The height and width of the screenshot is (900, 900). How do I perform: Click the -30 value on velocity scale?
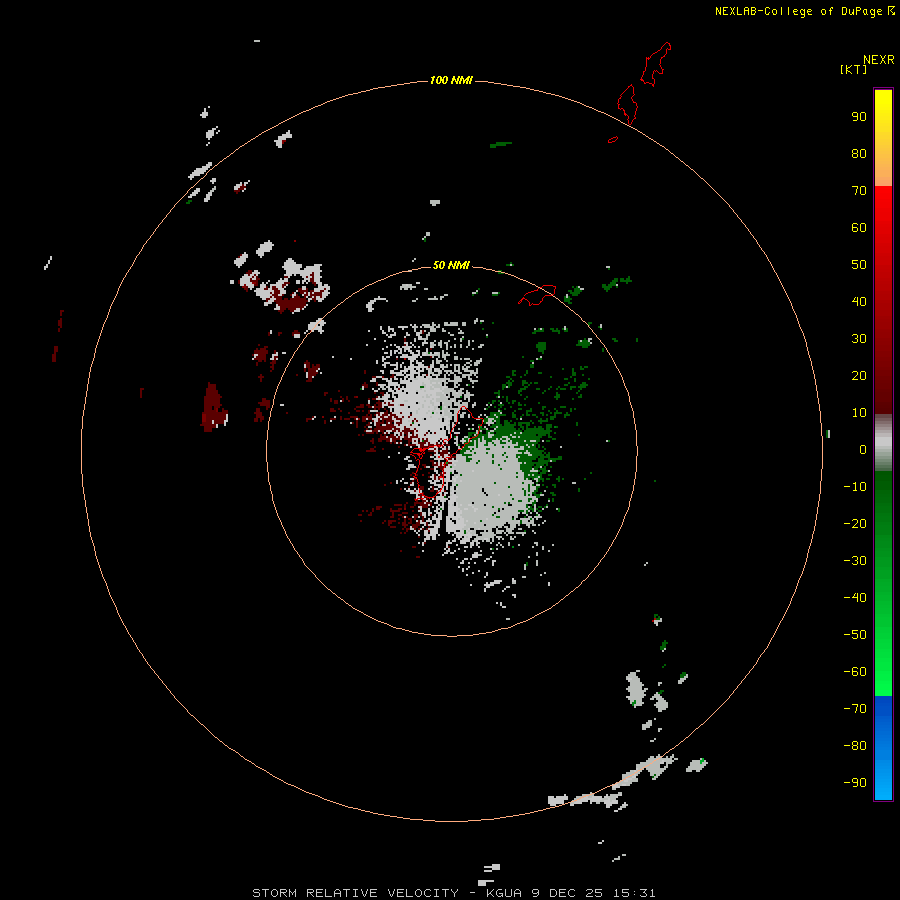click(855, 561)
